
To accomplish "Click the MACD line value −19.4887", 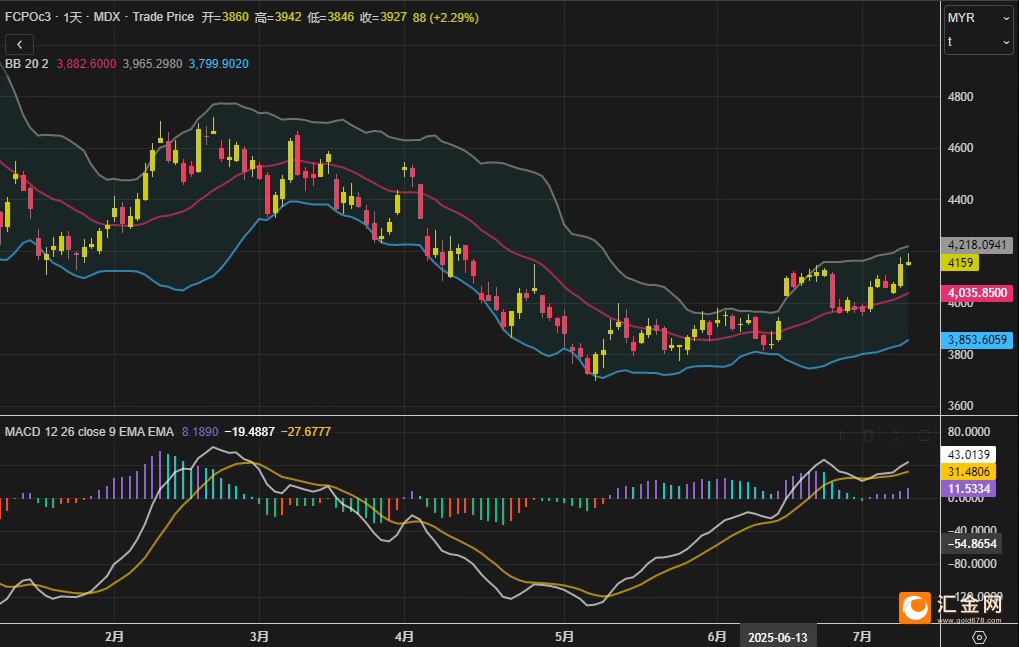I will 250,432.
